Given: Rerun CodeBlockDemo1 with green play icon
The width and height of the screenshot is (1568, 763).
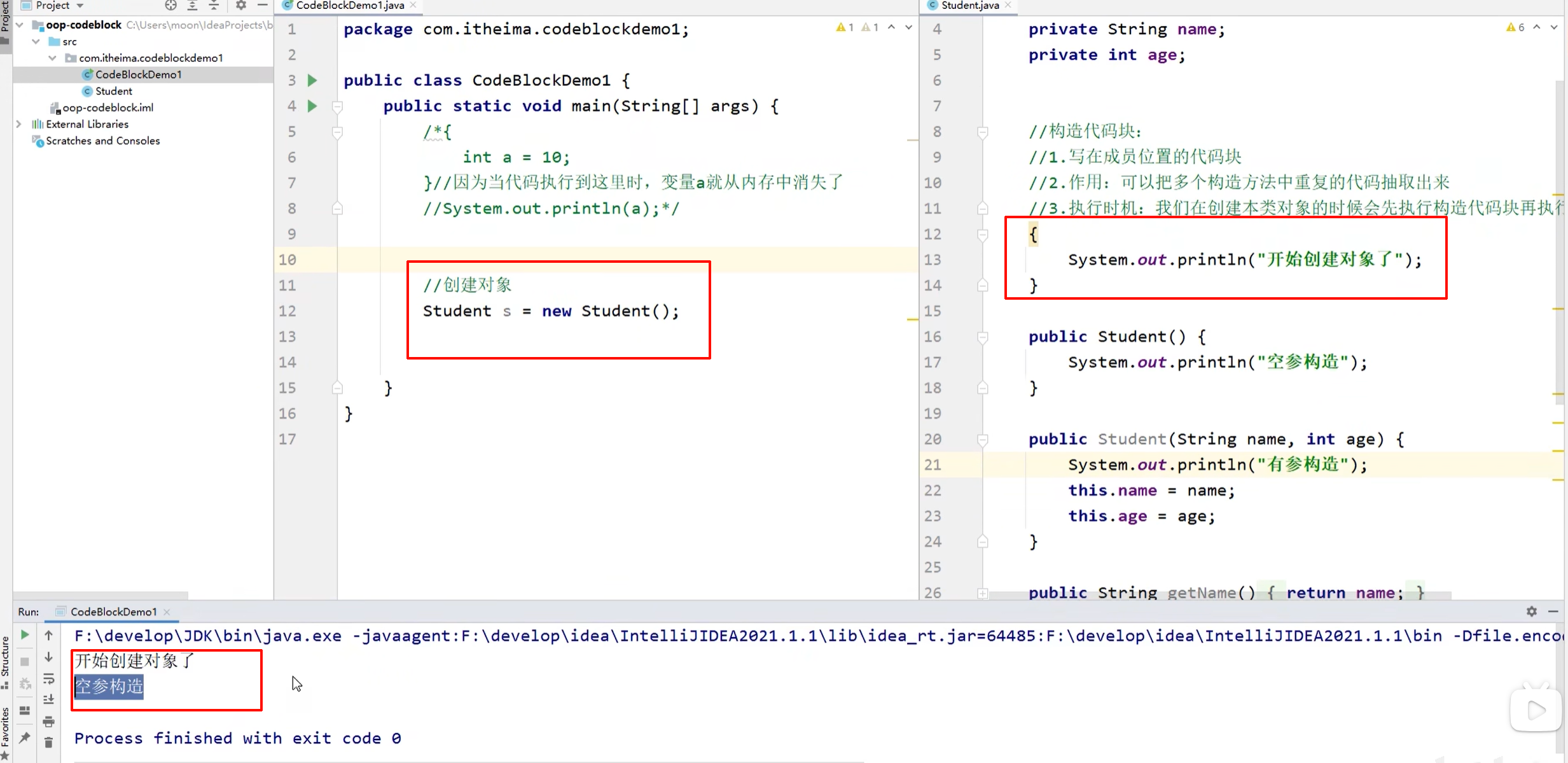Looking at the screenshot, I should click(24, 634).
